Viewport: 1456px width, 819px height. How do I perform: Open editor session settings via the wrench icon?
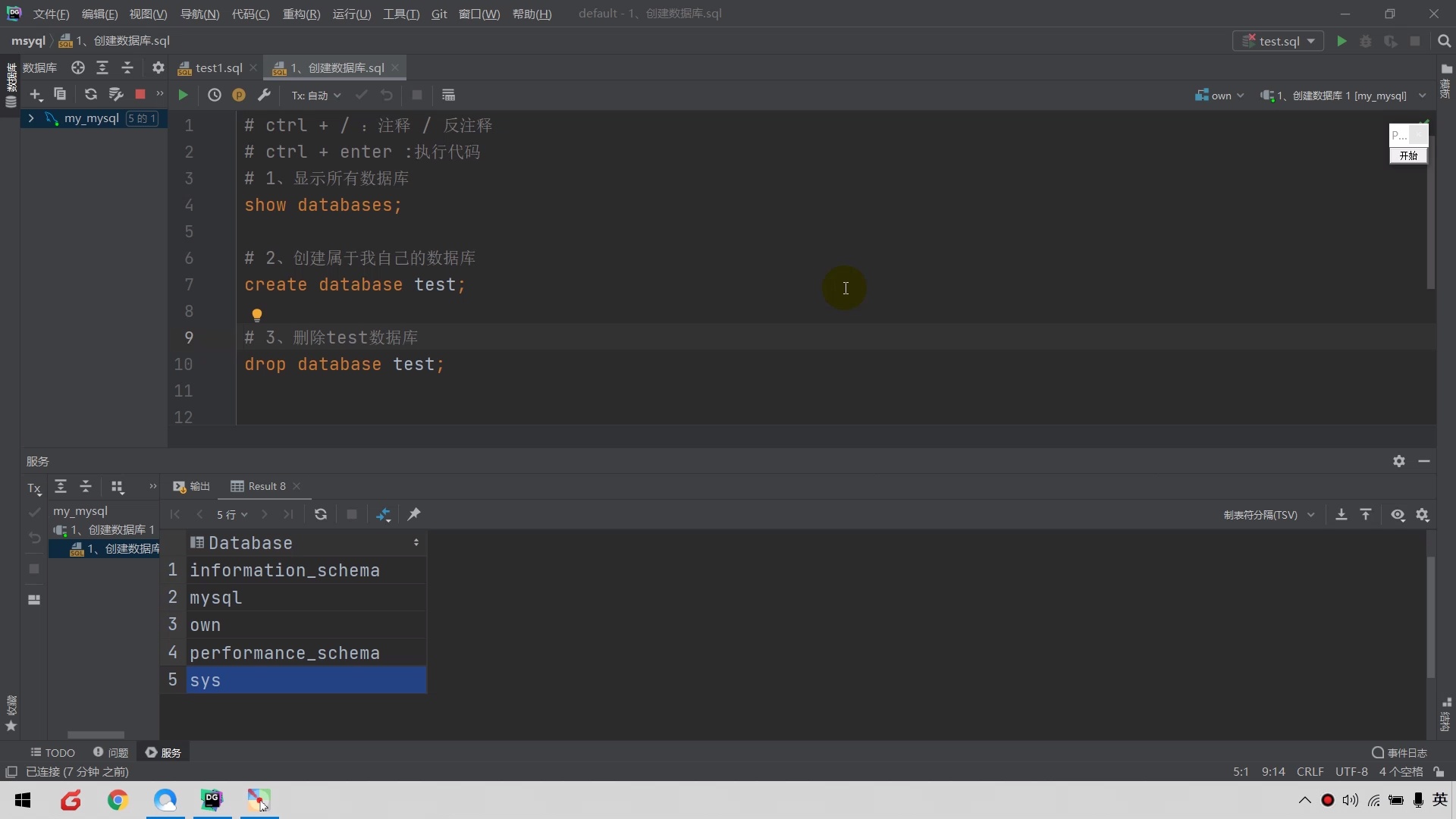[265, 95]
